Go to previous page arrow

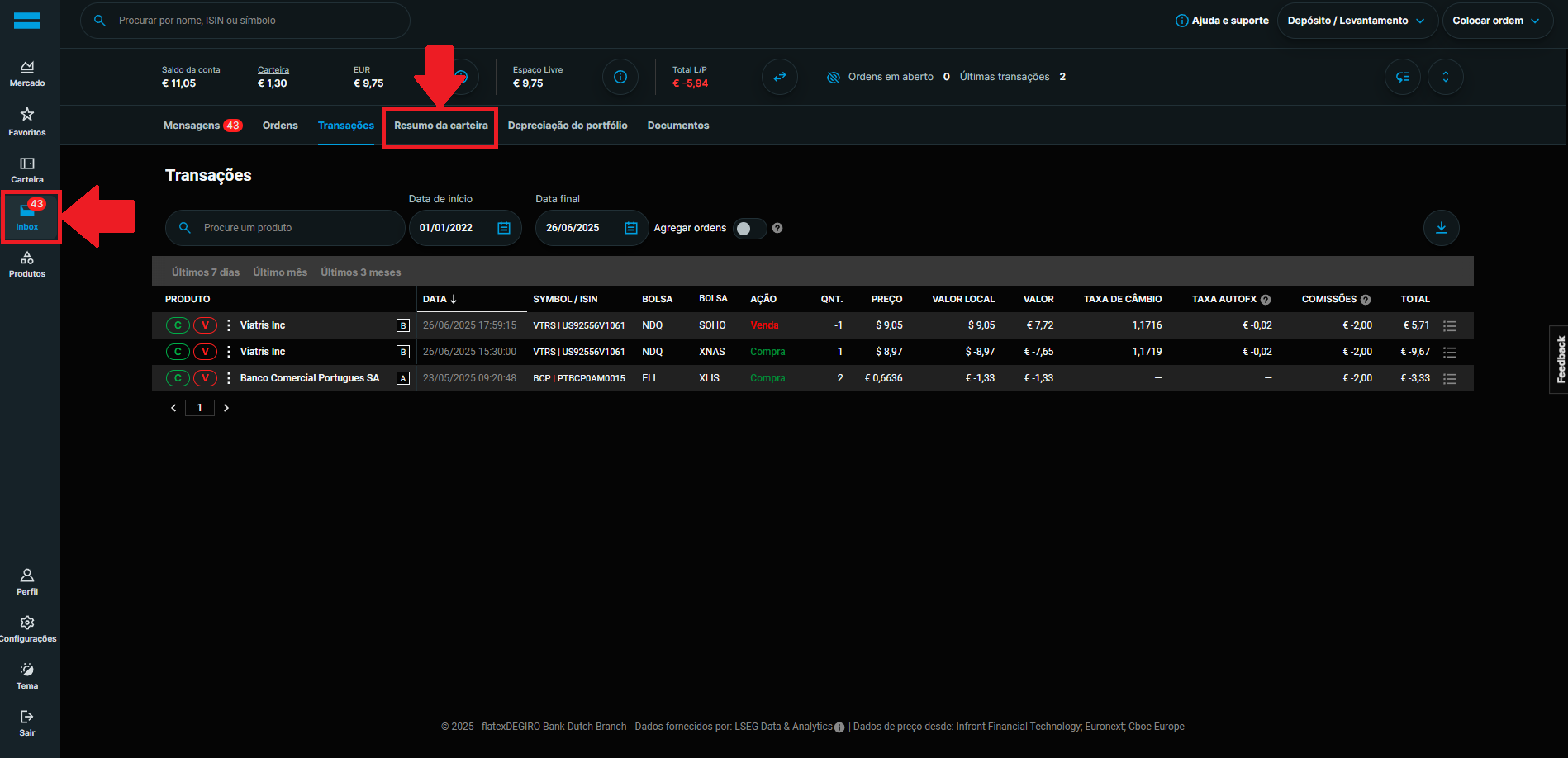pyautogui.click(x=173, y=408)
